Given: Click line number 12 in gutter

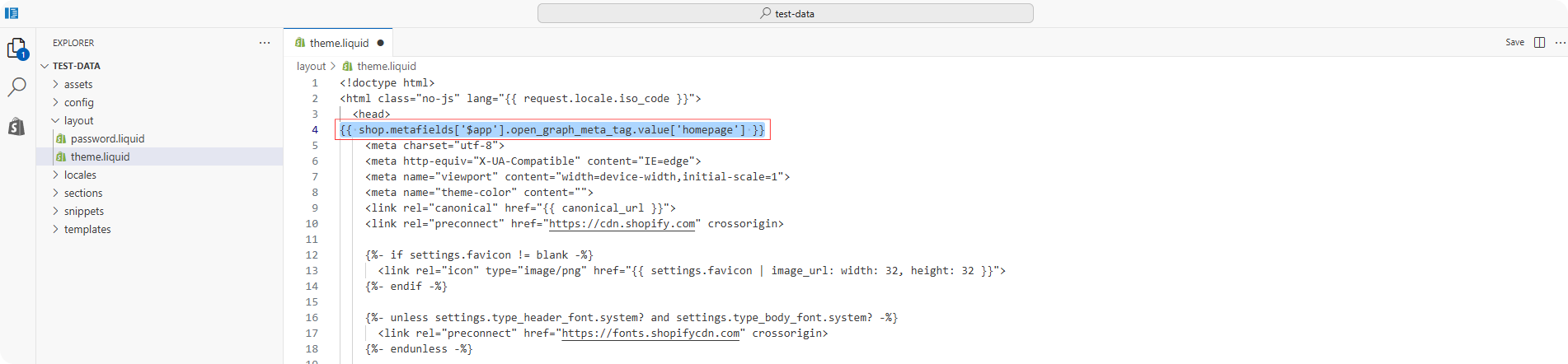Looking at the screenshot, I should coord(312,255).
